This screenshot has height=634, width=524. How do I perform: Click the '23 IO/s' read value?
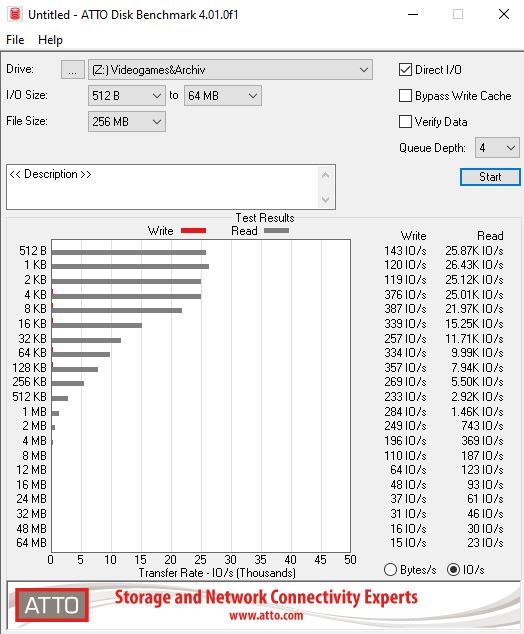coord(485,543)
